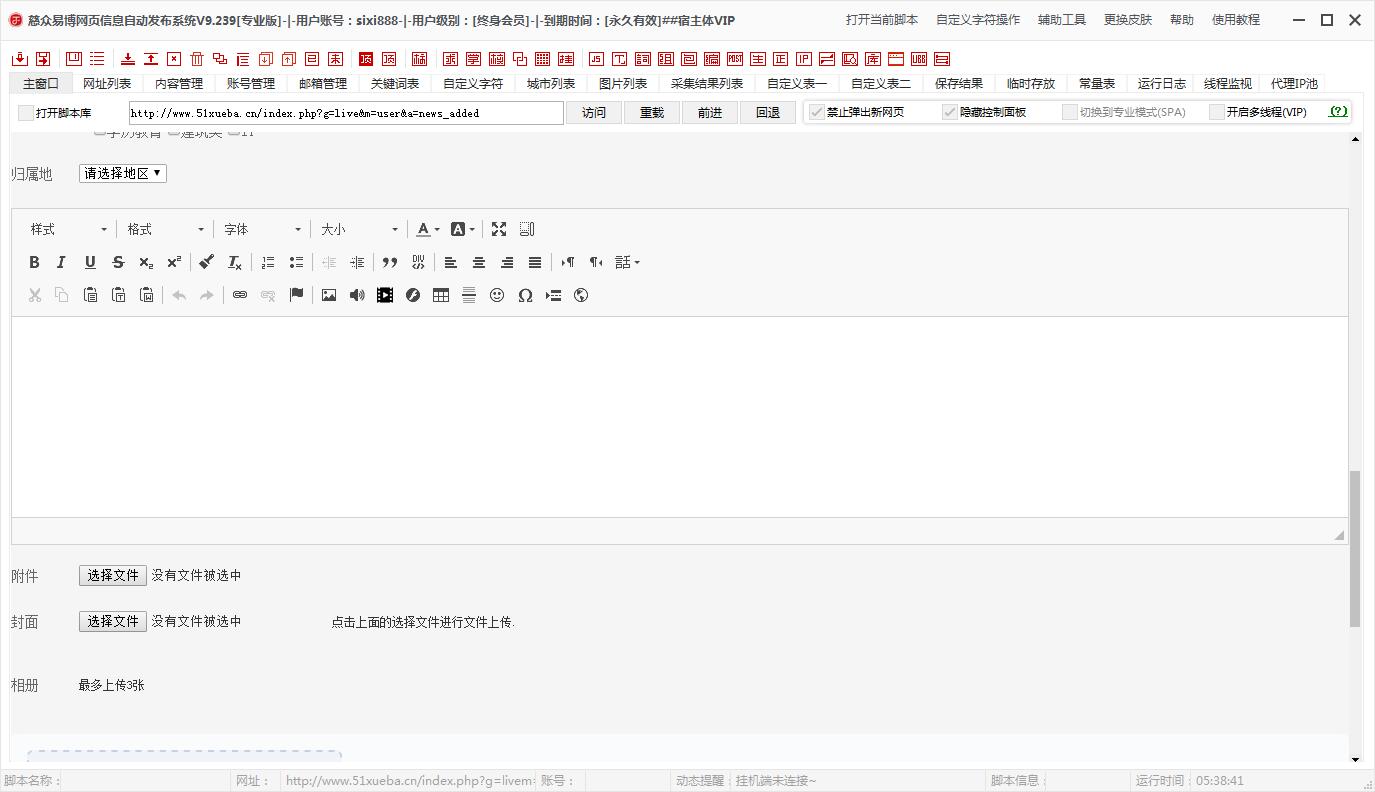Insert a numbered list
This screenshot has height=792, width=1375.
coord(268,262)
